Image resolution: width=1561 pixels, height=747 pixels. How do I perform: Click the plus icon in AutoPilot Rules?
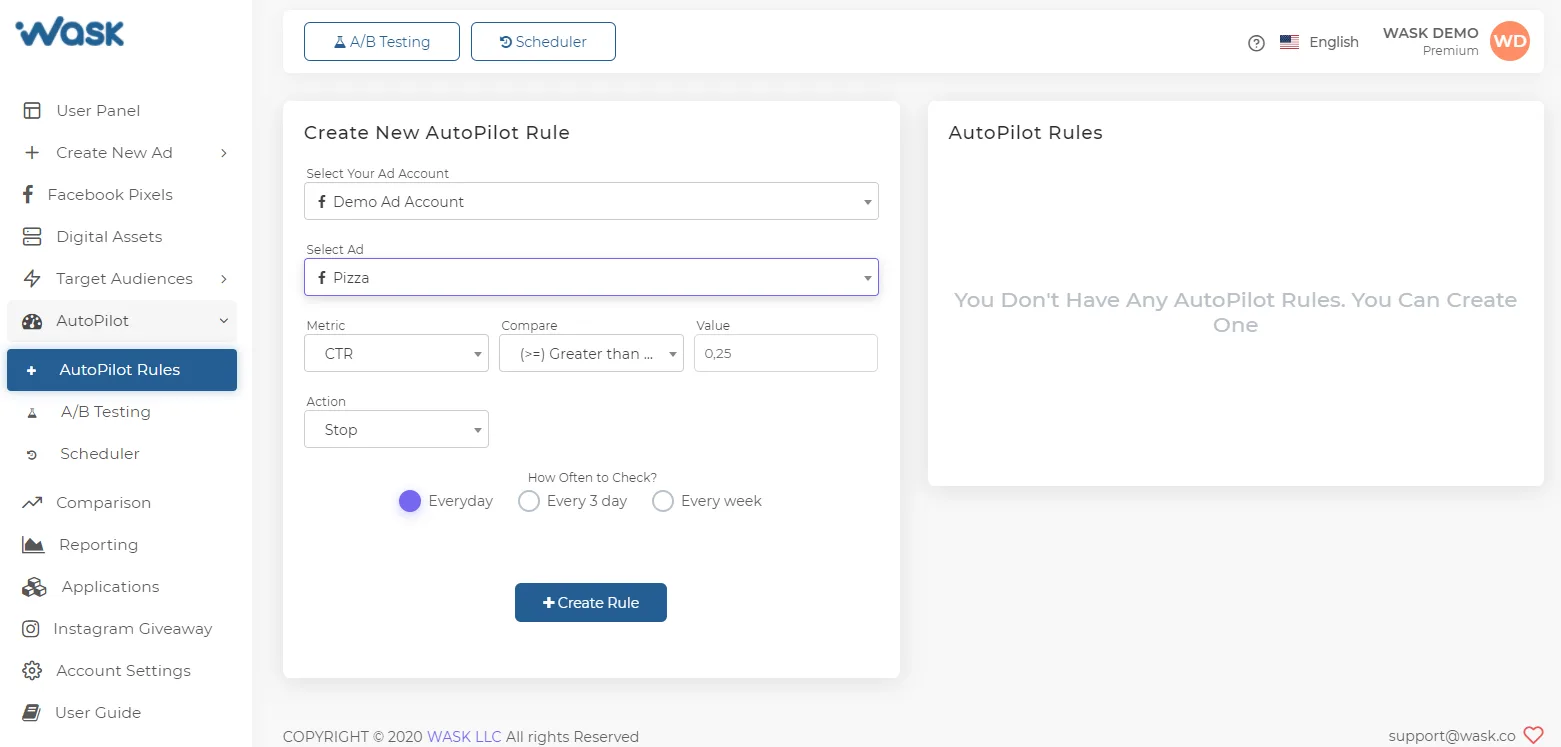coord(31,370)
